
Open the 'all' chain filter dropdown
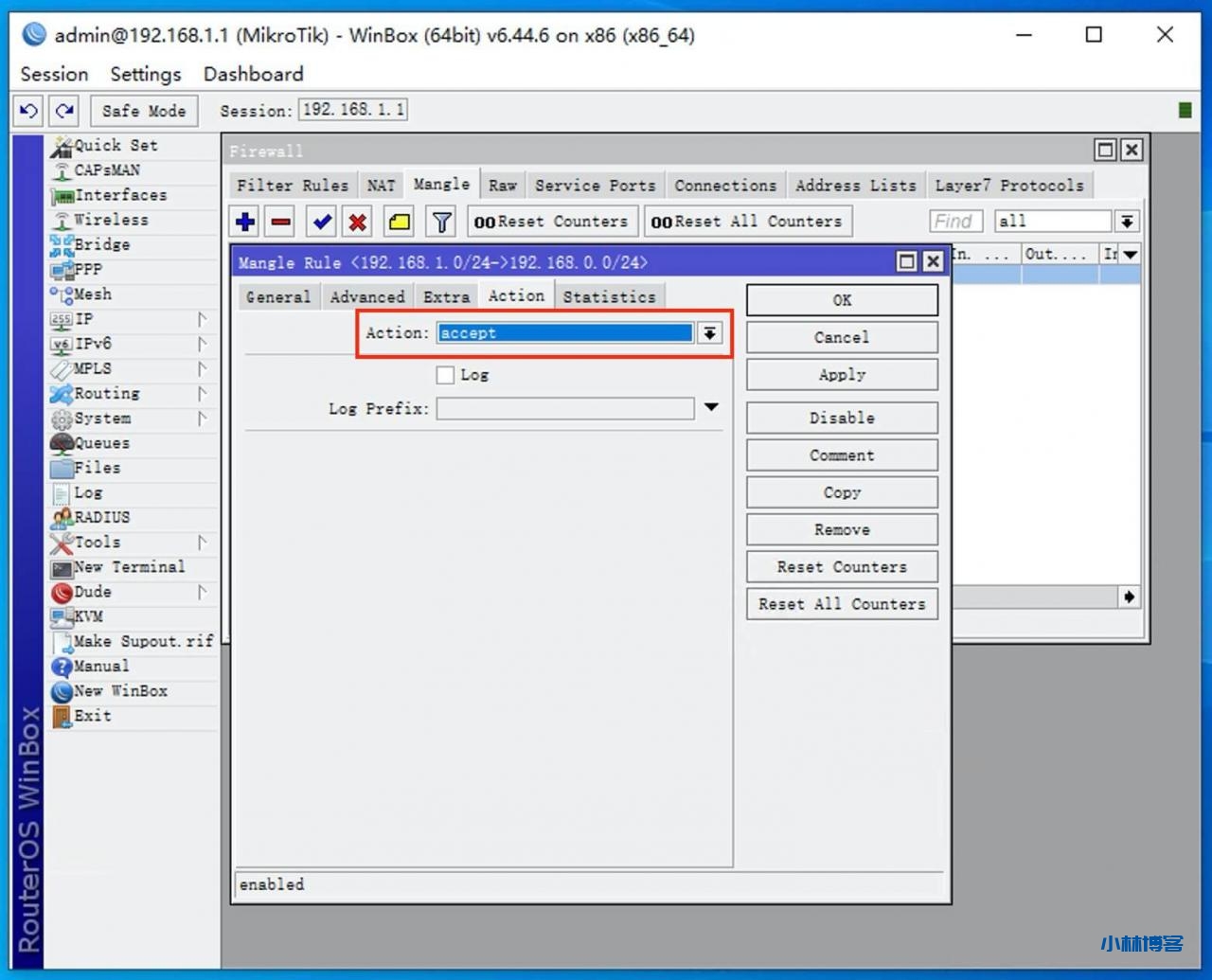[1127, 222]
